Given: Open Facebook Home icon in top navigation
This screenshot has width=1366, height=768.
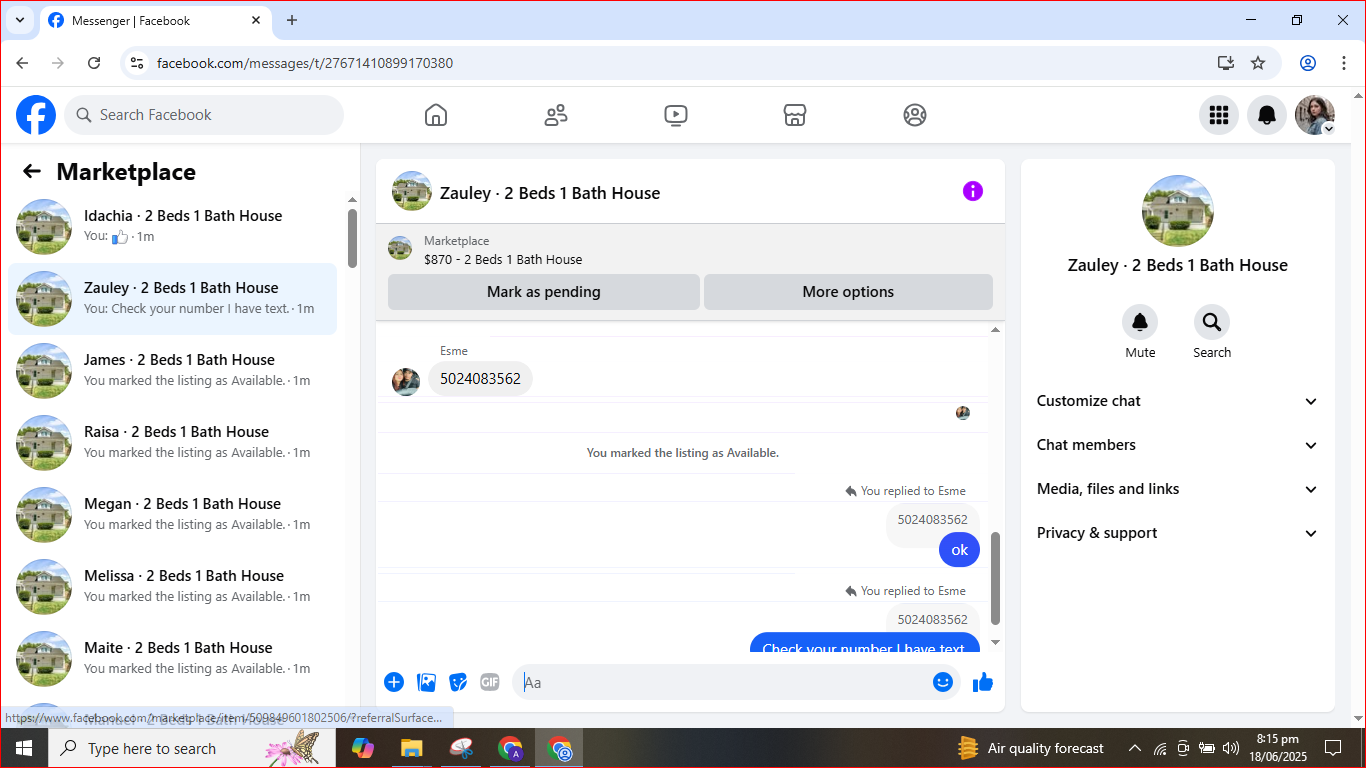Looking at the screenshot, I should point(436,115).
